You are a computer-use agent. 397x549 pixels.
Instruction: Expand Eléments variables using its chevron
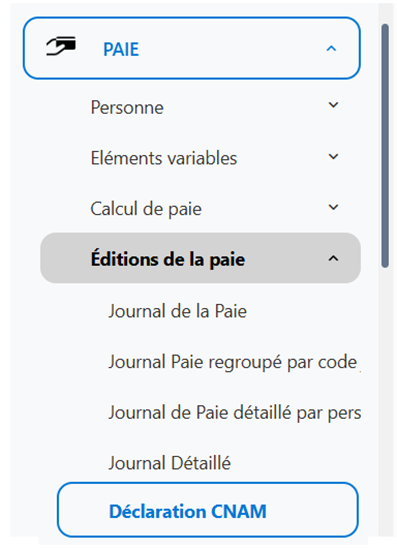pos(333,156)
